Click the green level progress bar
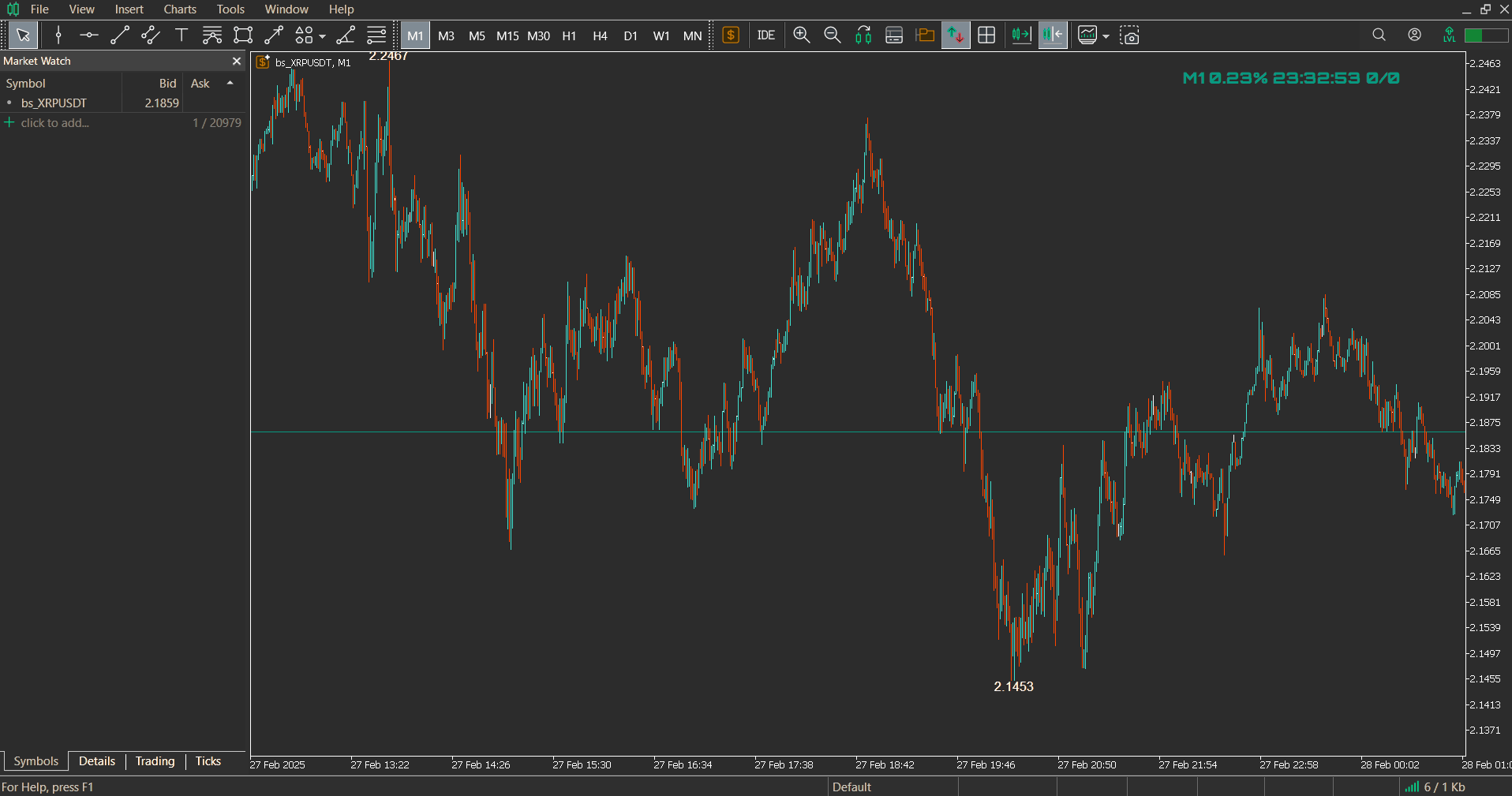 pyautogui.click(x=1486, y=36)
